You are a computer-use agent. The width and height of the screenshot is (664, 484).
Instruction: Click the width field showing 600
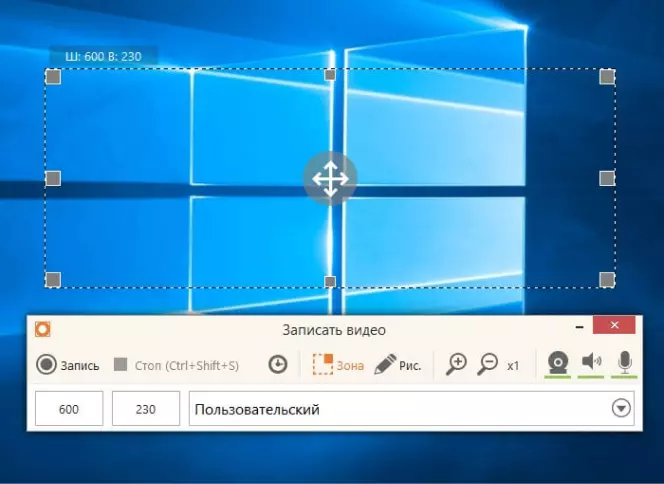(x=69, y=409)
